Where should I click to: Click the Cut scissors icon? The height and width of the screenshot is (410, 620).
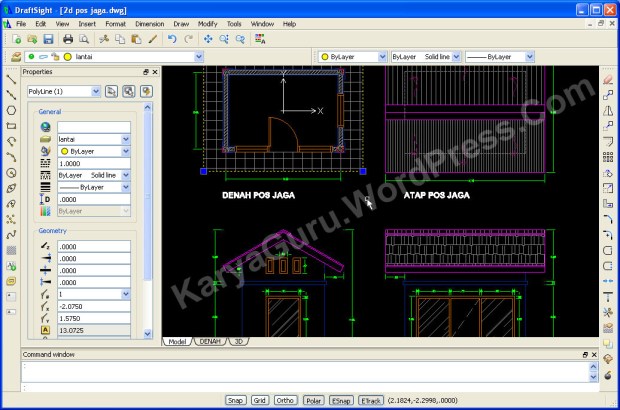[x=103, y=39]
